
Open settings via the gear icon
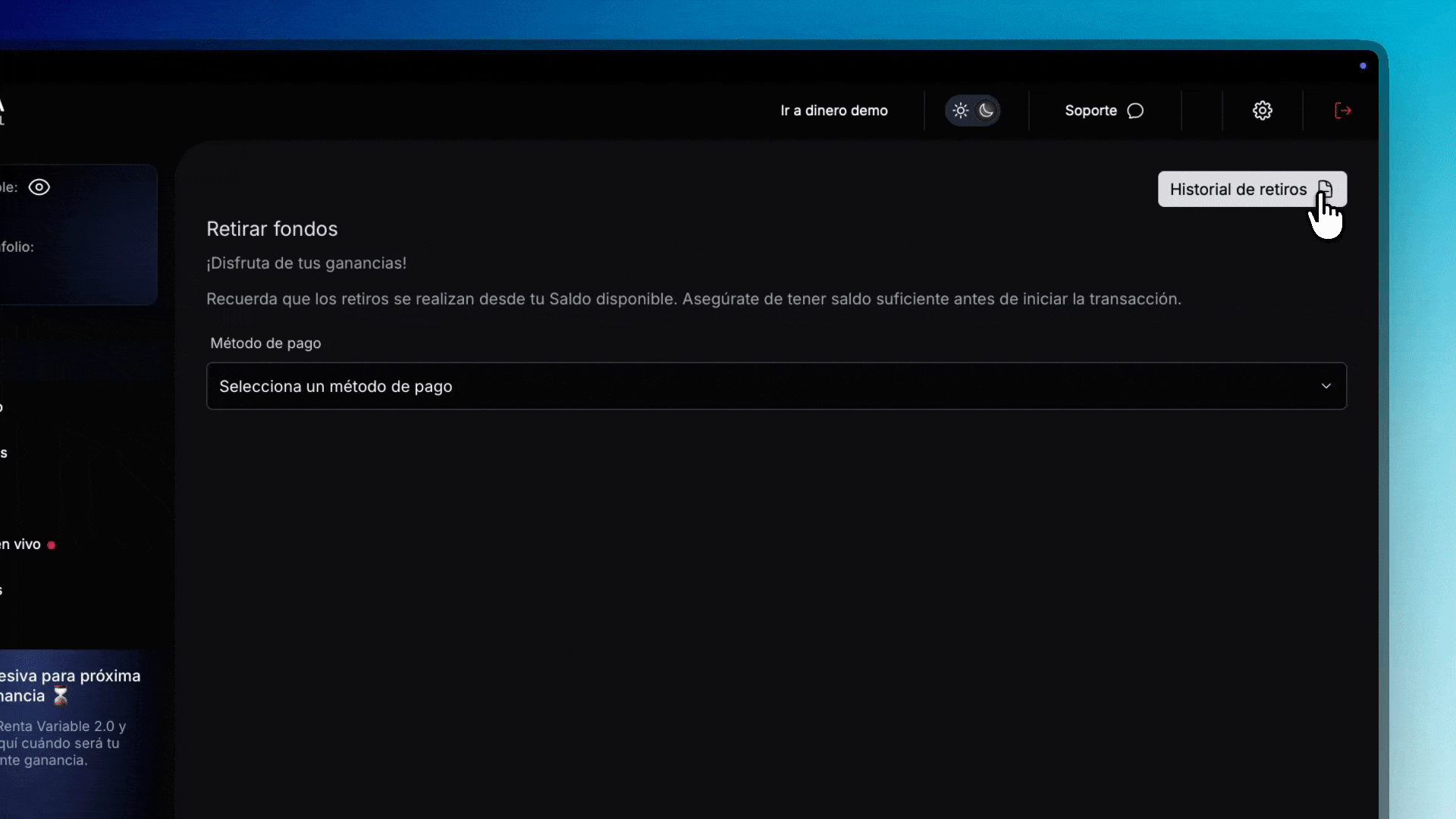[x=1263, y=110]
